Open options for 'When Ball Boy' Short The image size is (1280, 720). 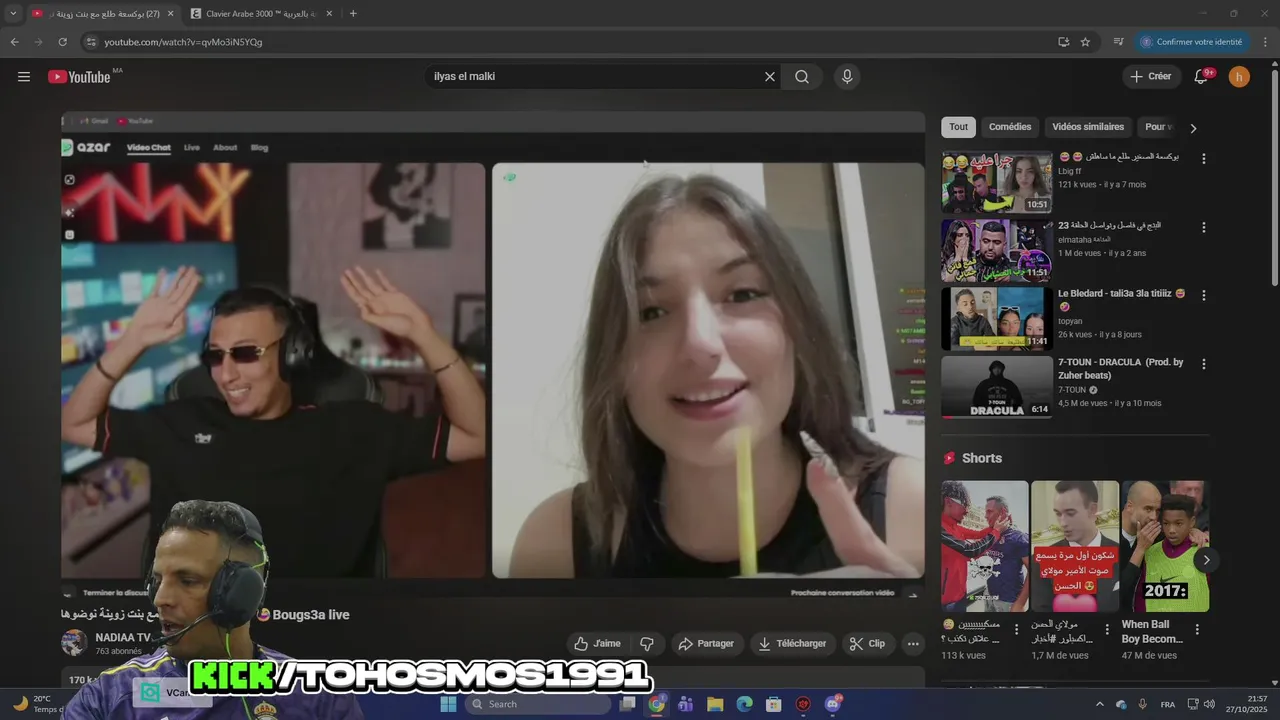pos(1197,630)
